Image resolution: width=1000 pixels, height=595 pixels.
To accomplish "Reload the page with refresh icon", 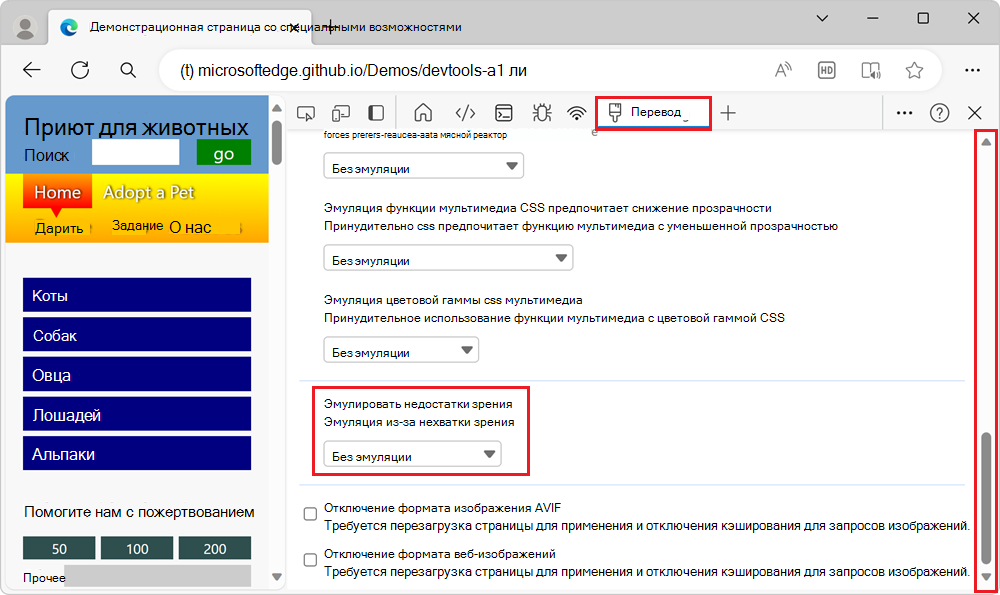I will coord(80,70).
